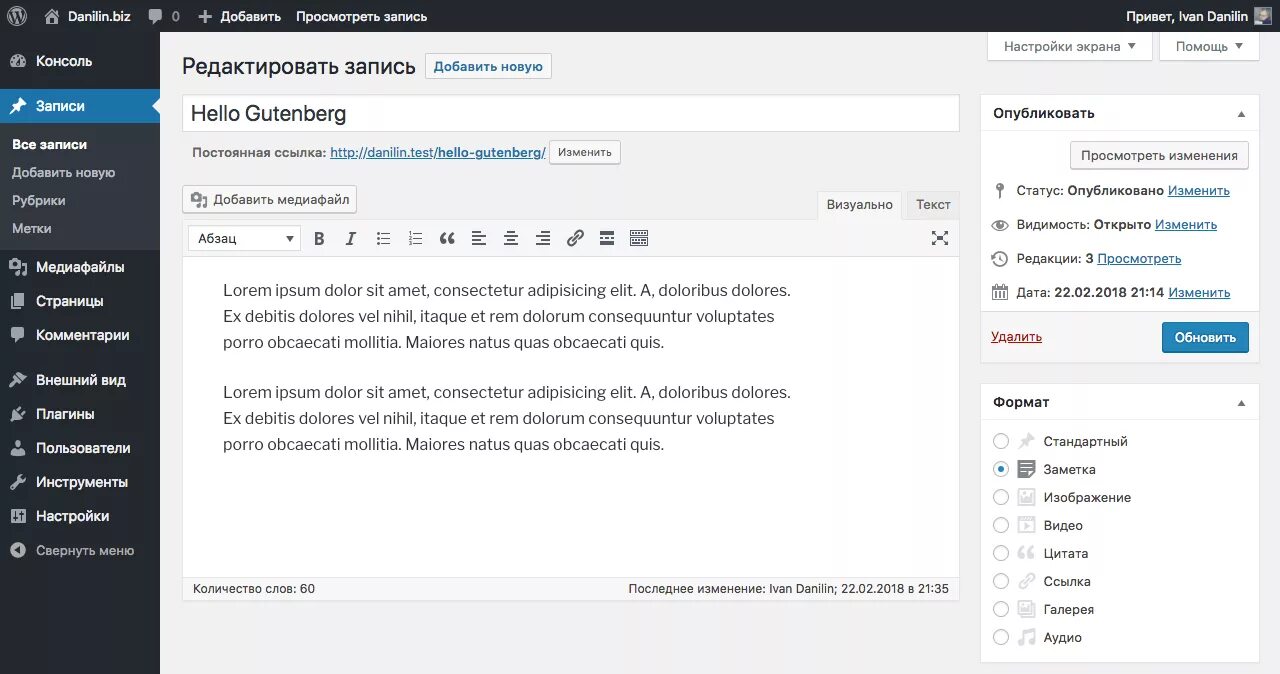
Task: Open the Абзац paragraph style dropdown
Action: coord(245,239)
